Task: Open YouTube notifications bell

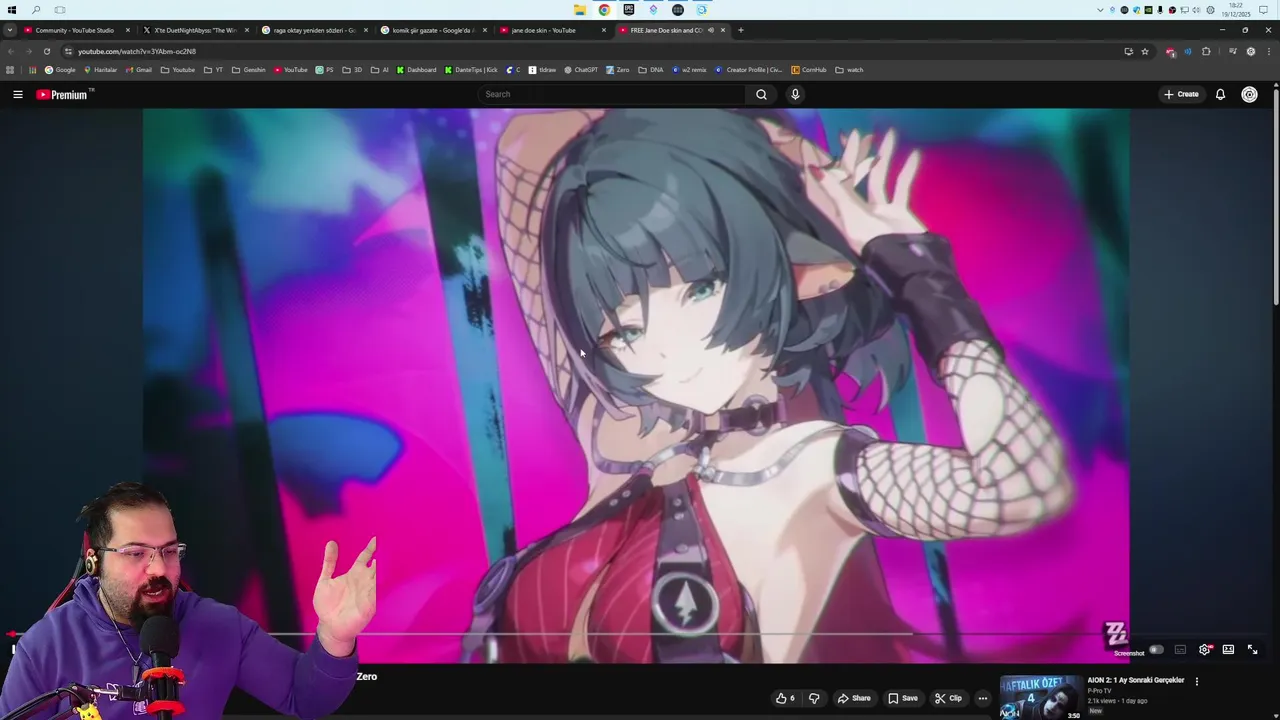Action: [1220, 94]
